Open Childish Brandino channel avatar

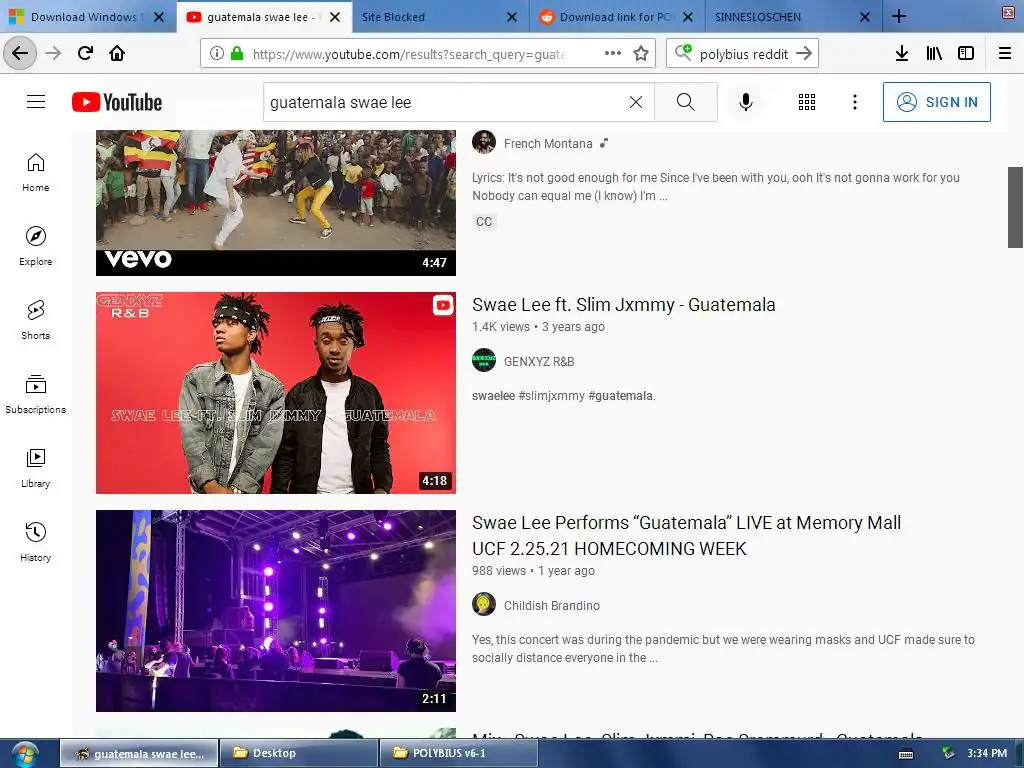484,604
